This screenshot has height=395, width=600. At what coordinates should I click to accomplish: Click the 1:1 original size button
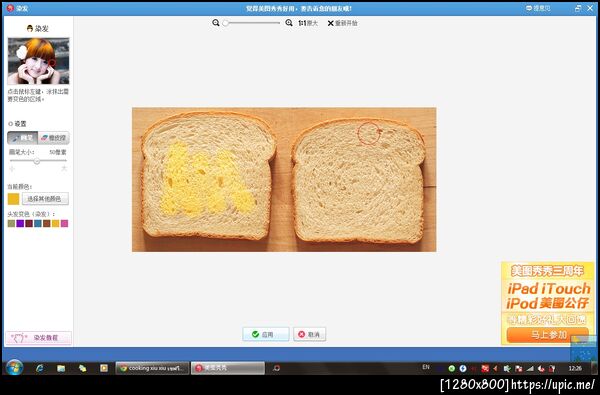pyautogui.click(x=308, y=23)
